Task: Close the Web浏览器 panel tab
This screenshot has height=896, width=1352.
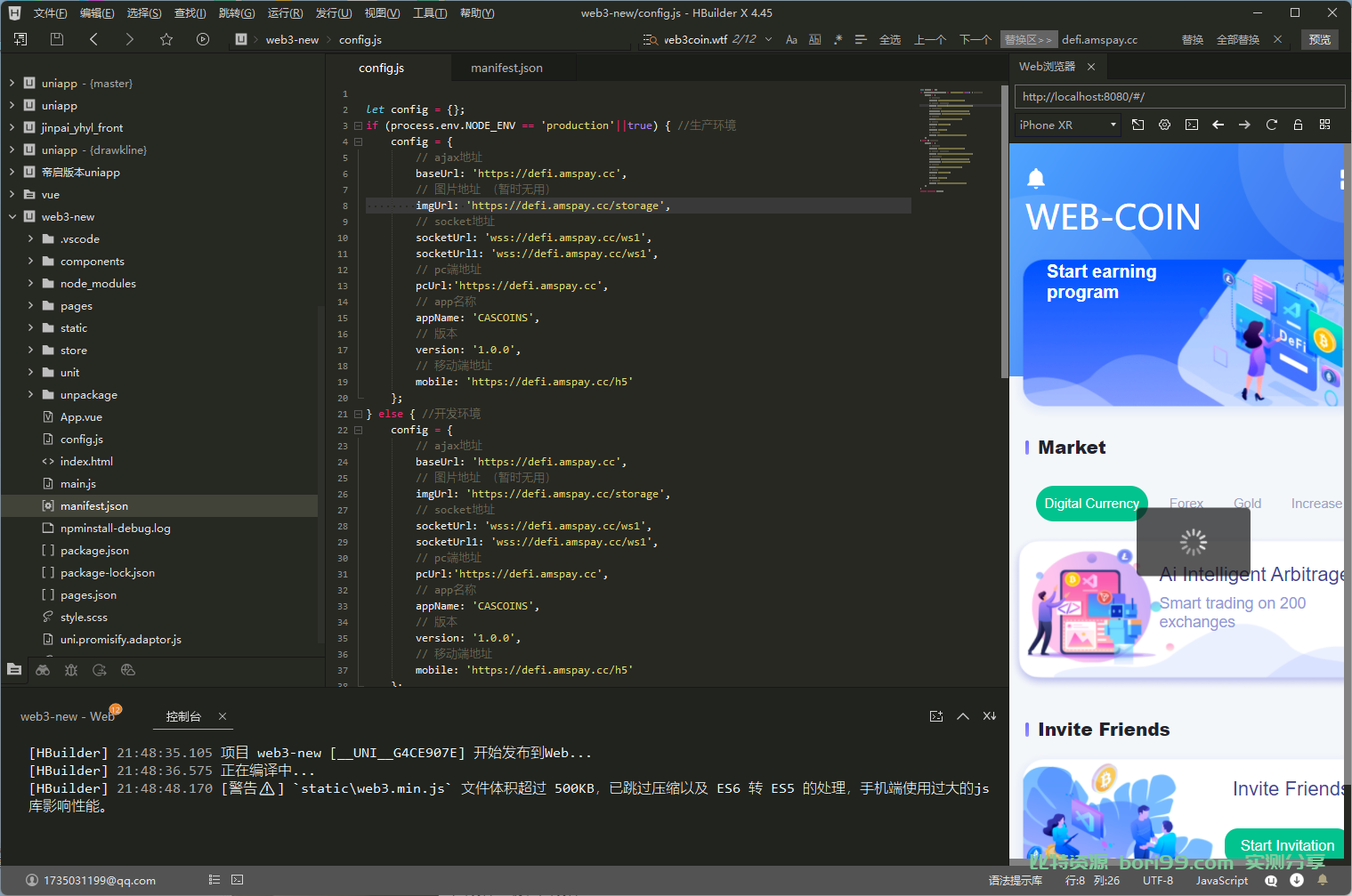Action: point(1090,67)
